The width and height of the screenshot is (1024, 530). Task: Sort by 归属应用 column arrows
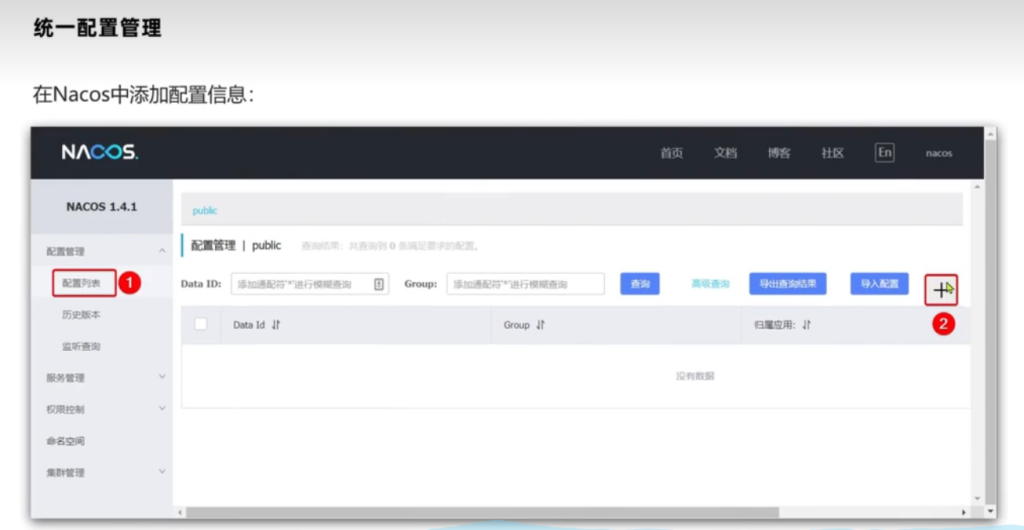pyautogui.click(x=807, y=325)
